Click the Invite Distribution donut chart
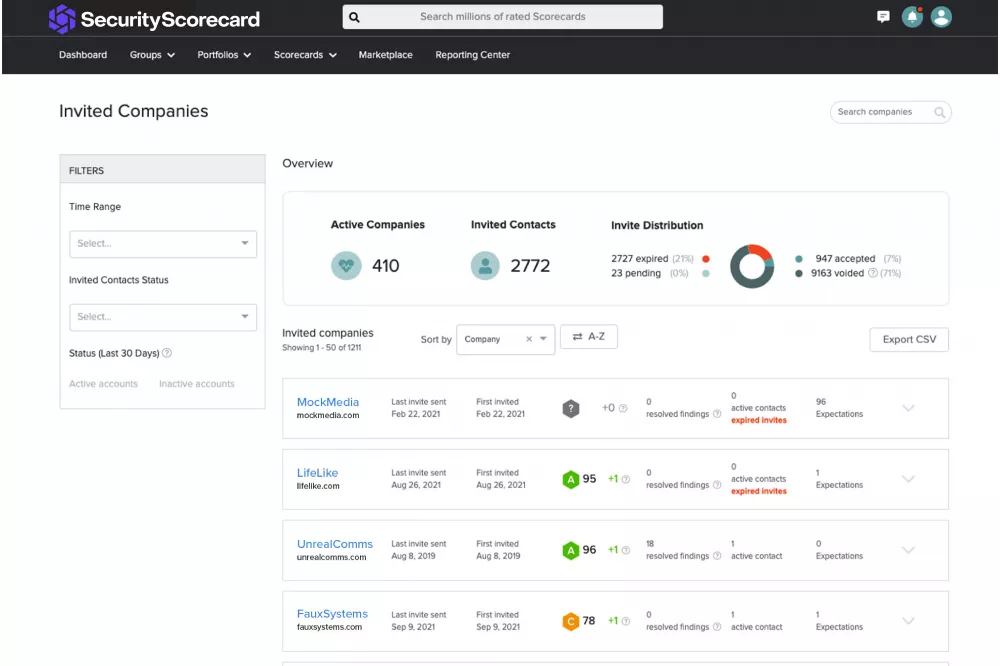 click(x=752, y=266)
